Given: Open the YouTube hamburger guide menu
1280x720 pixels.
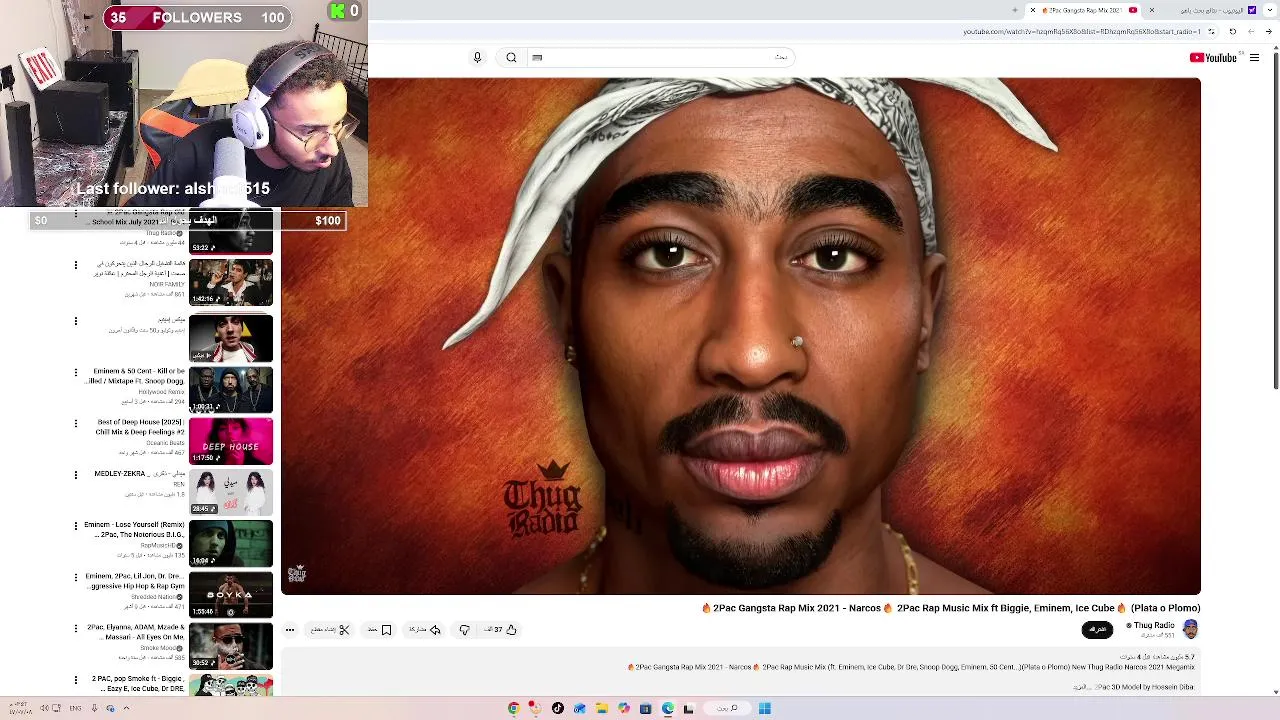Looking at the screenshot, I should (x=1254, y=58).
